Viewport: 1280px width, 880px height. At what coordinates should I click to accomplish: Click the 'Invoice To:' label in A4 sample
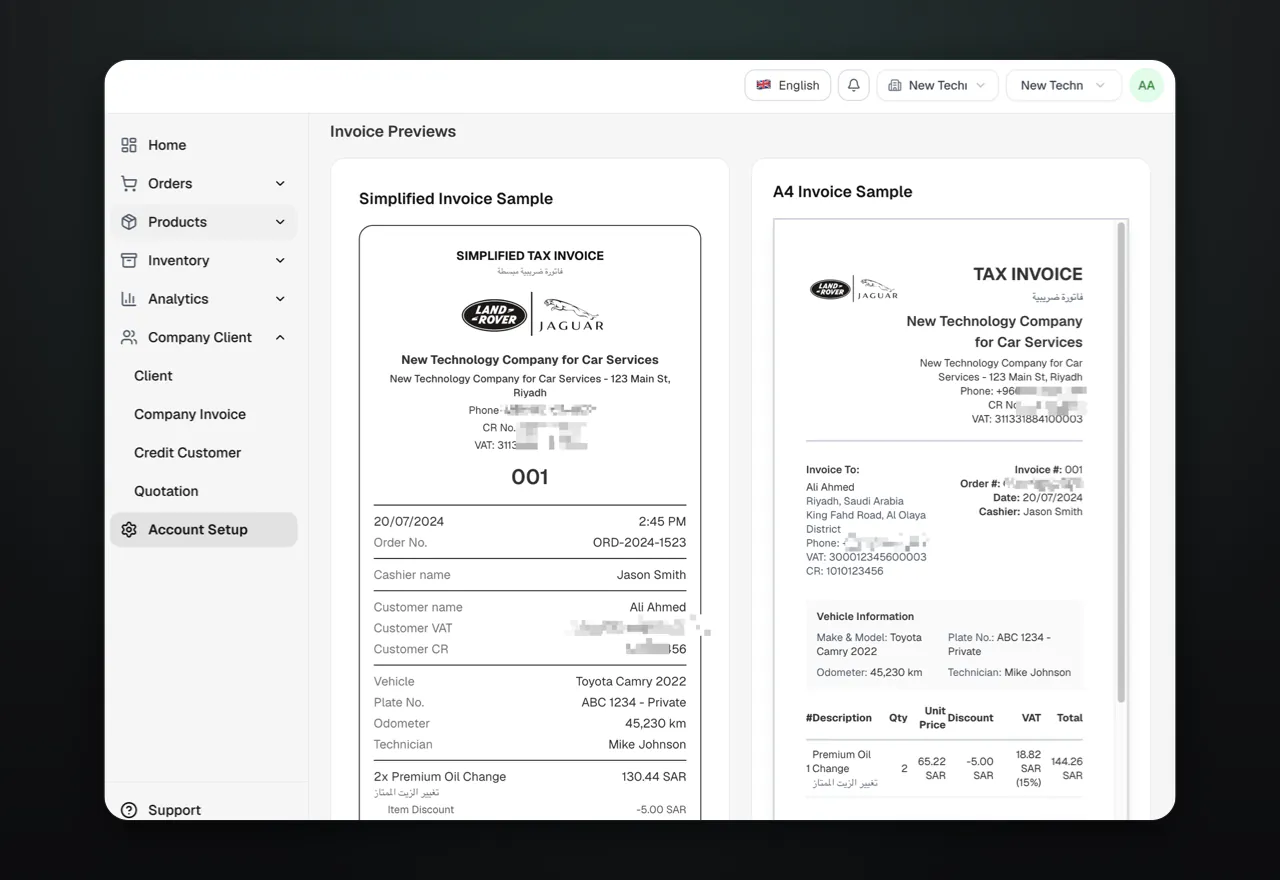coord(833,470)
